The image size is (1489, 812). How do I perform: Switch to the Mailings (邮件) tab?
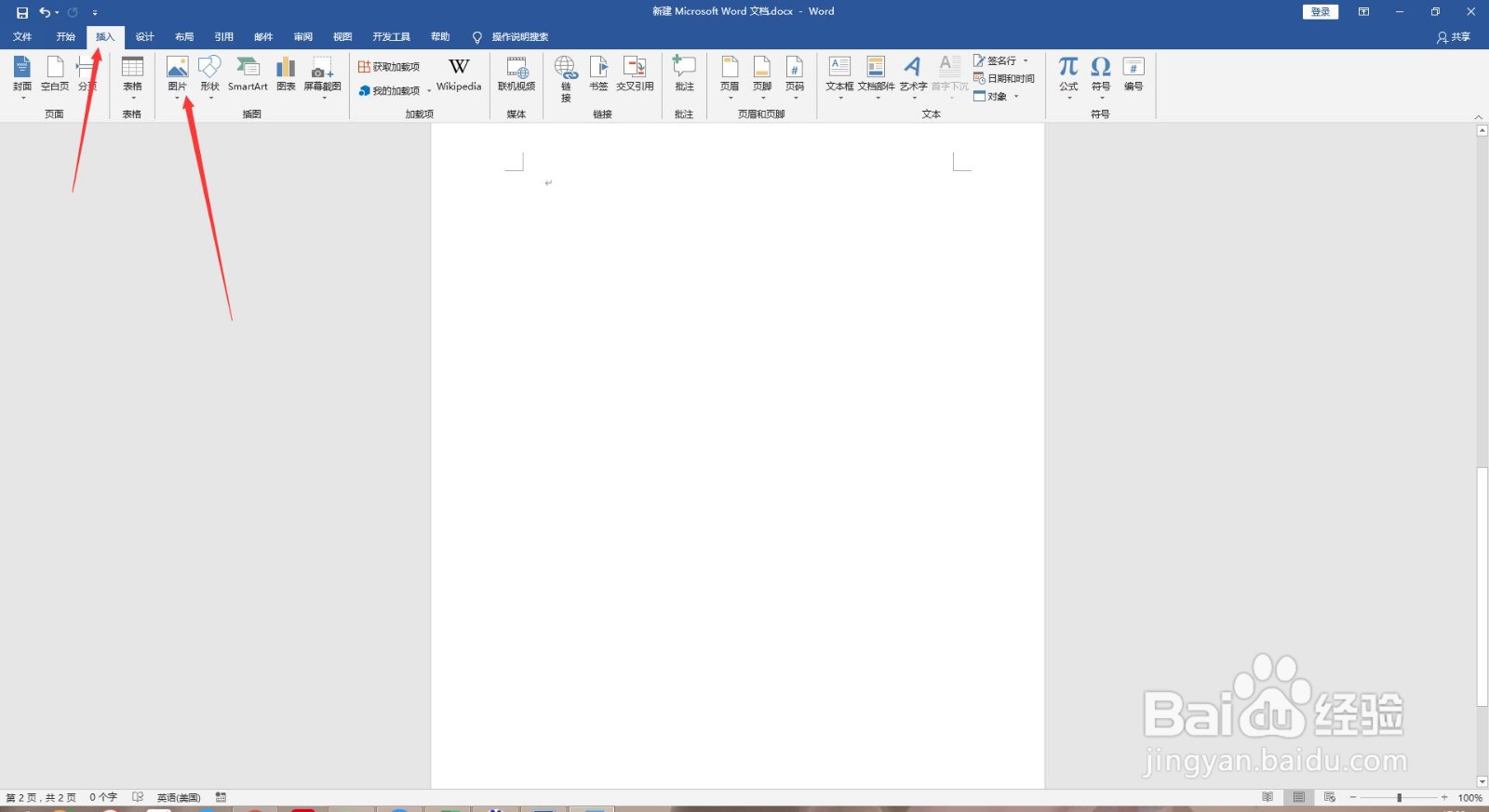[263, 37]
